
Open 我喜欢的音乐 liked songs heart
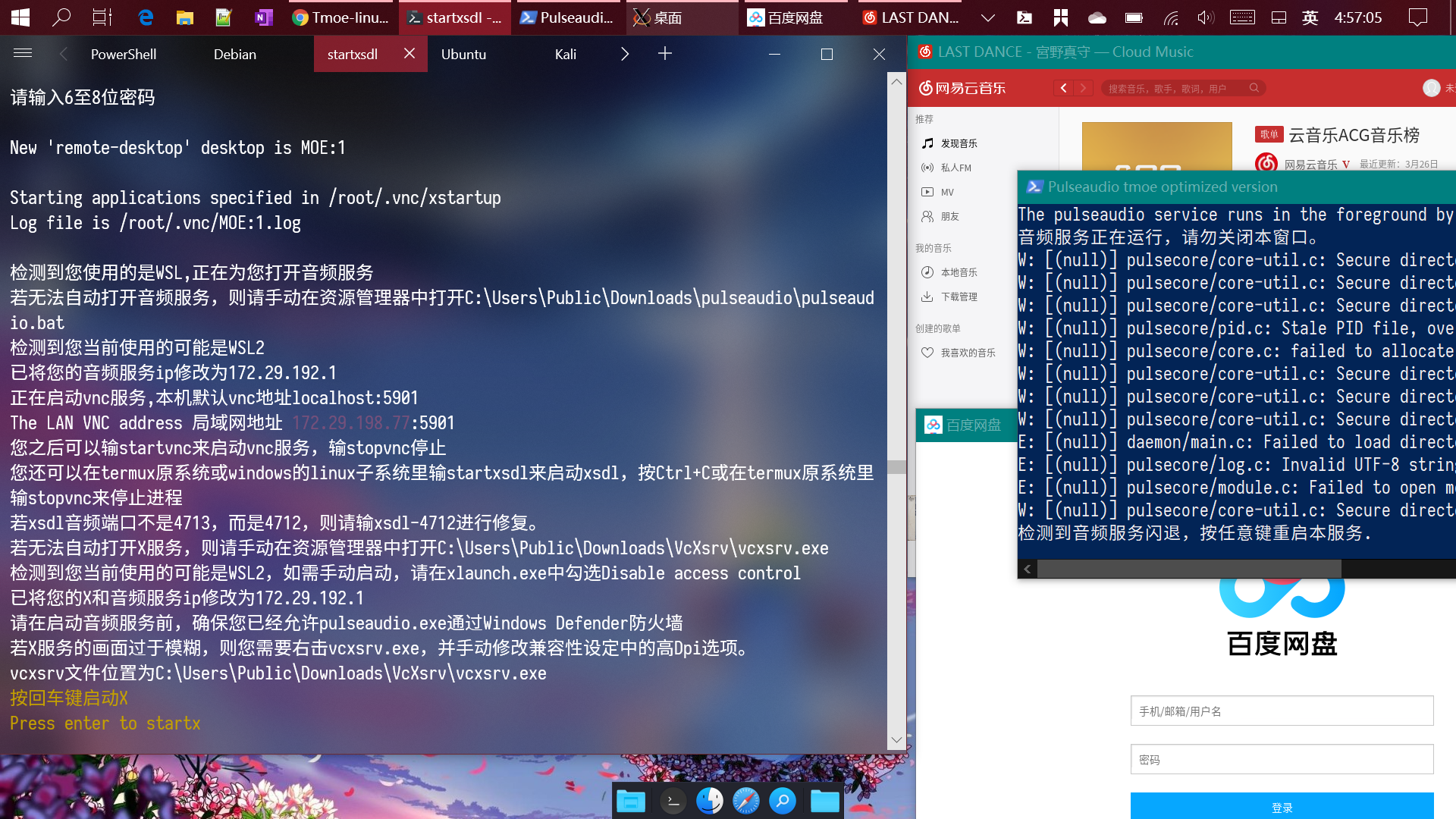(927, 353)
